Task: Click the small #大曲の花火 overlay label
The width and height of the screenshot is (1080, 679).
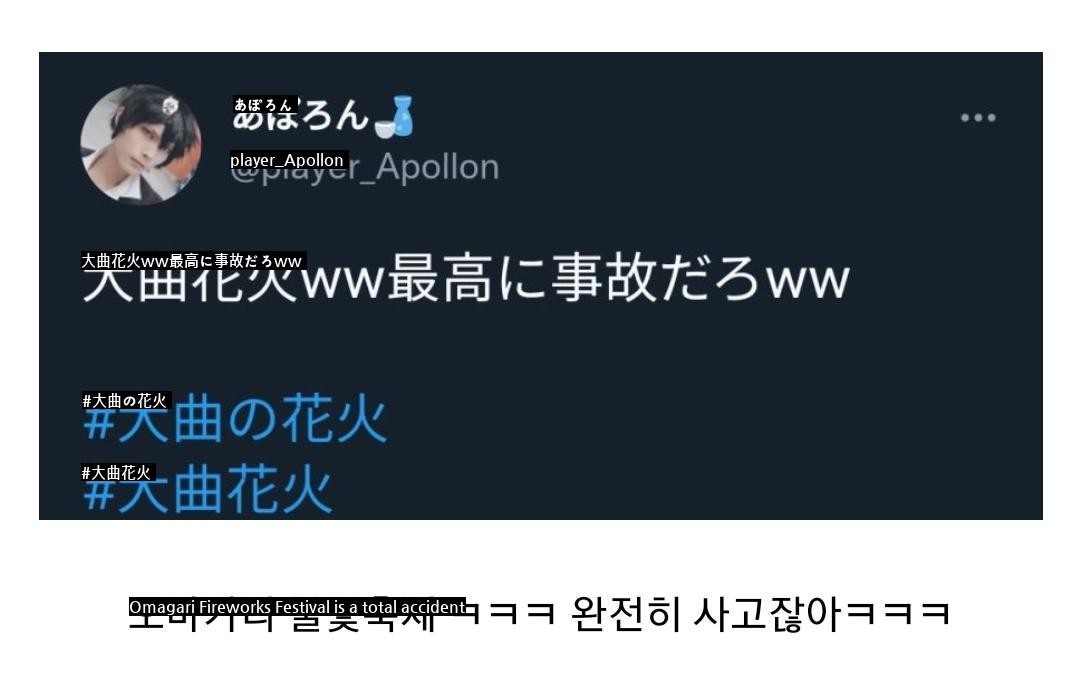Action: click(x=125, y=400)
